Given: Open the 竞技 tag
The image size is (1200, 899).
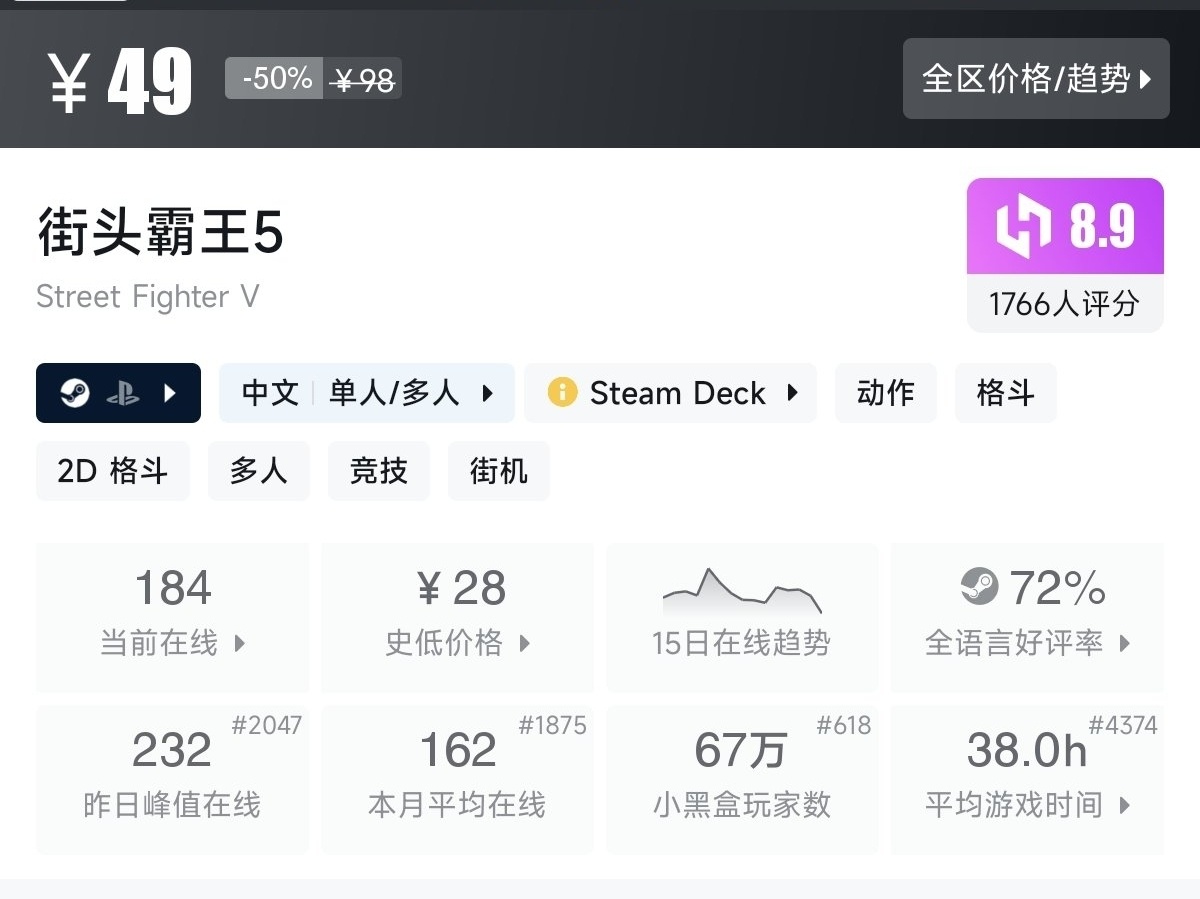Looking at the screenshot, I should 378,471.
